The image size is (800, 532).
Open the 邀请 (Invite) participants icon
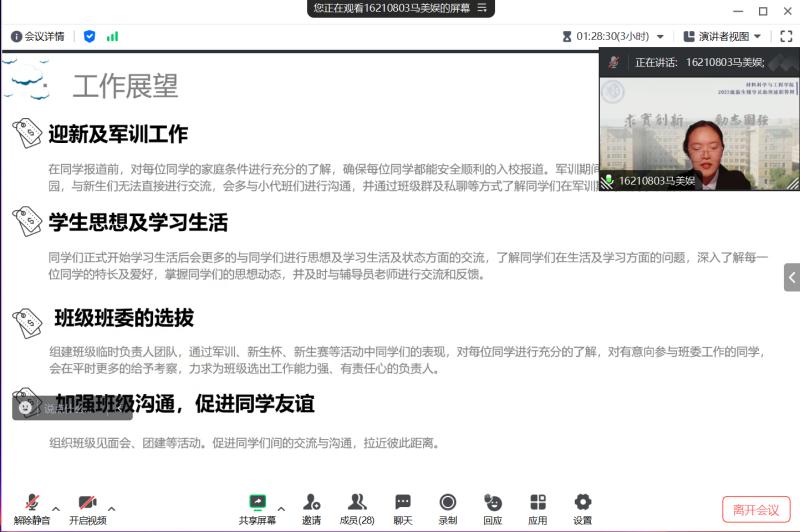click(x=311, y=508)
